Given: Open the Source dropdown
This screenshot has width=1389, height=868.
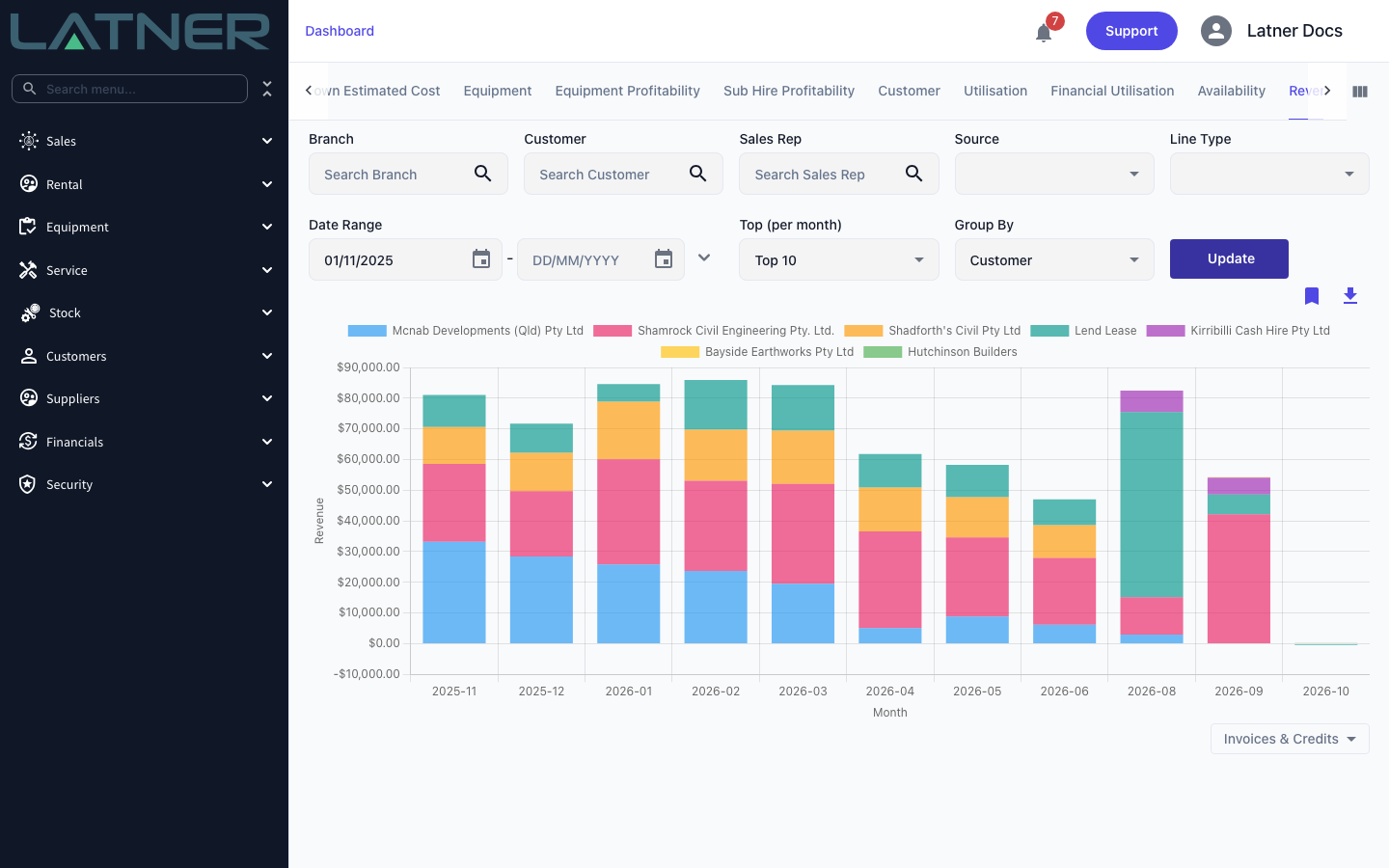Looking at the screenshot, I should pos(1054,174).
